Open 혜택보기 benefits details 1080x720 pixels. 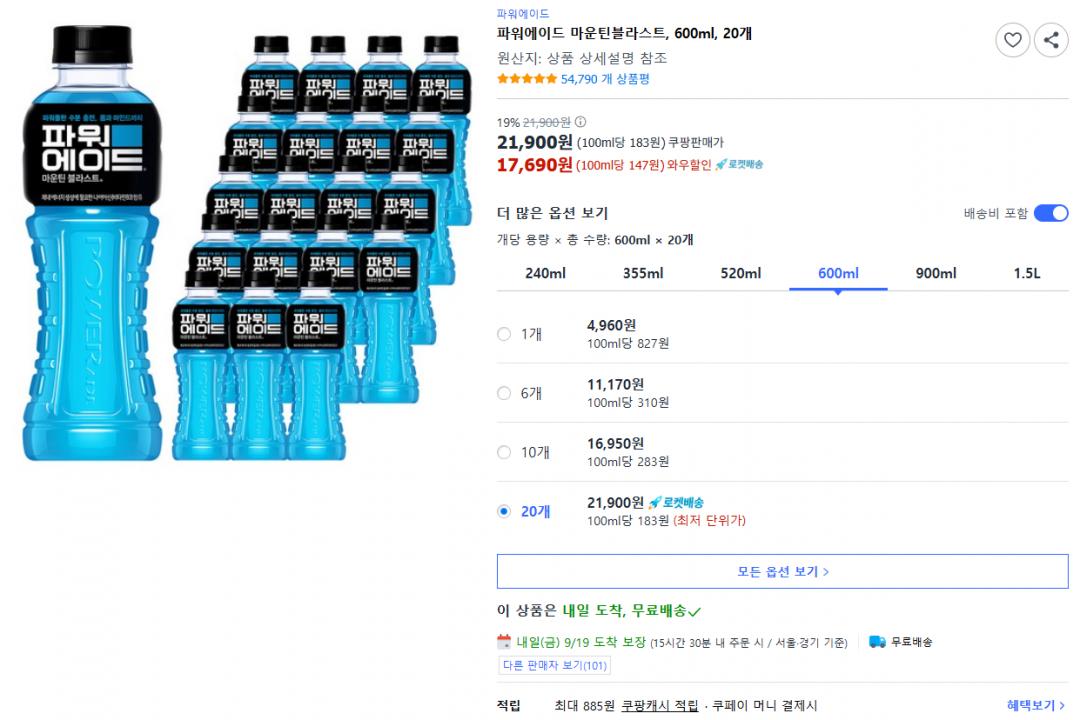[1036, 706]
